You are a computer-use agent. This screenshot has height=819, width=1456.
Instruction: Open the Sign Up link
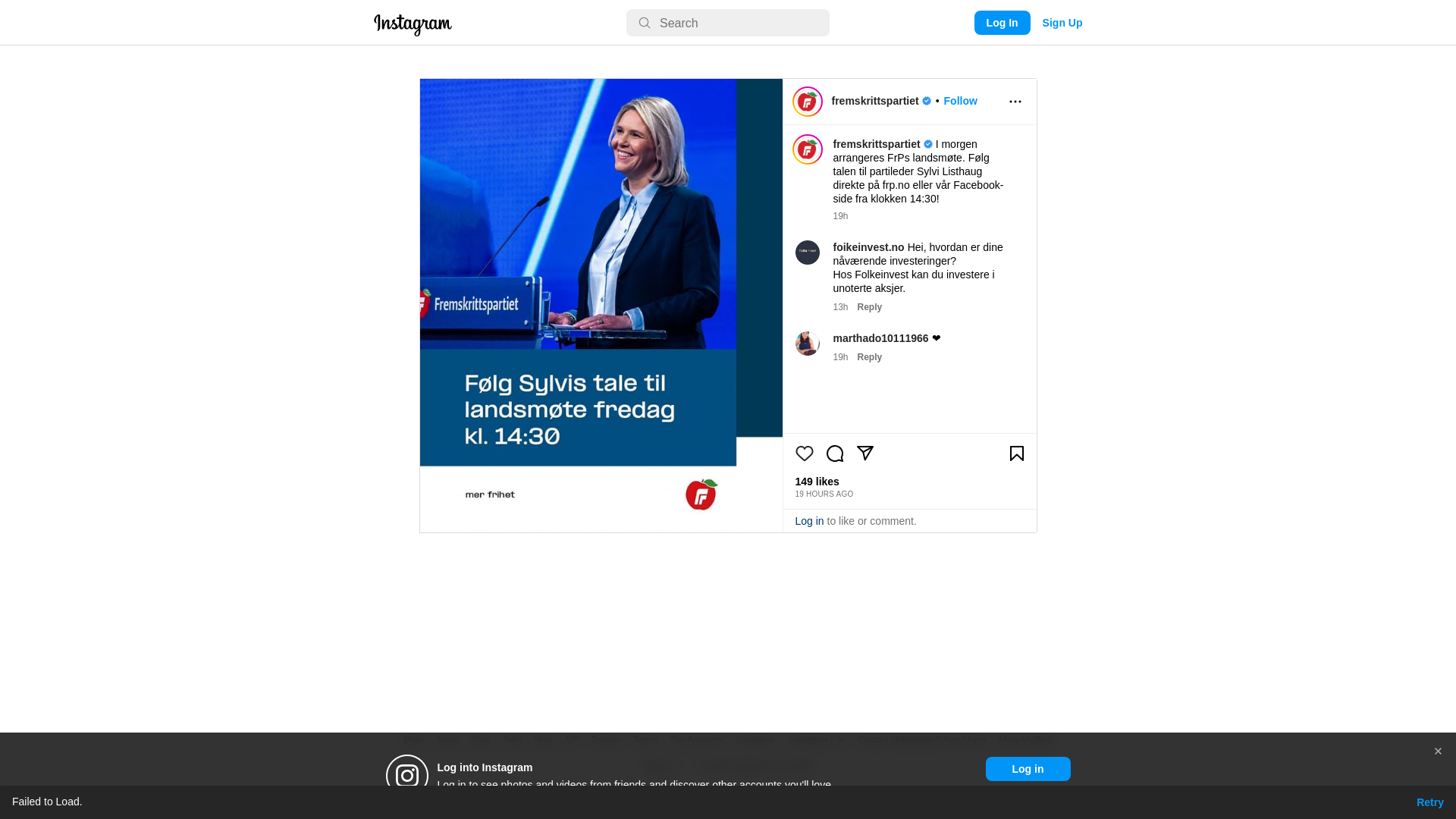pos(1062,23)
